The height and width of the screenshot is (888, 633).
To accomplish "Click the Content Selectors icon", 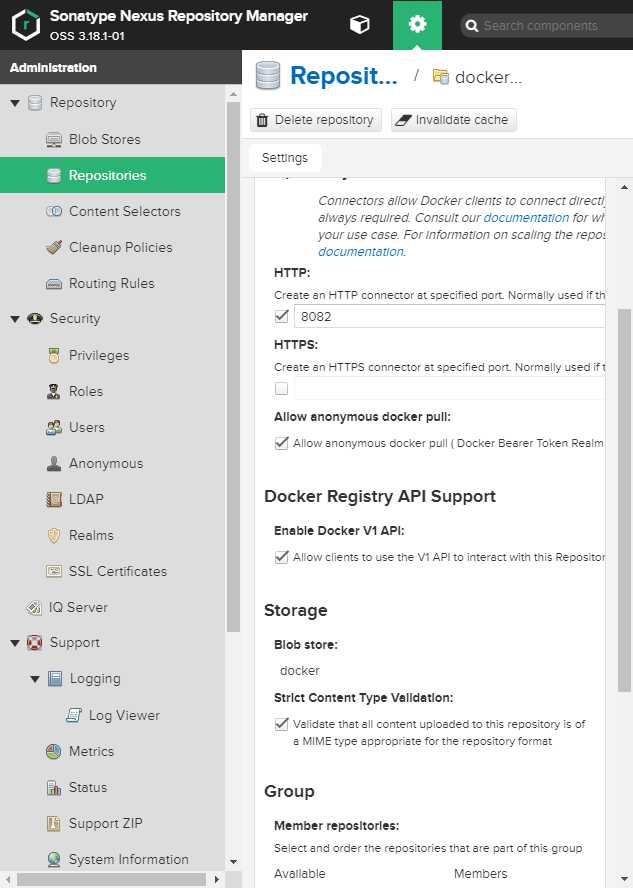I will click(x=54, y=211).
